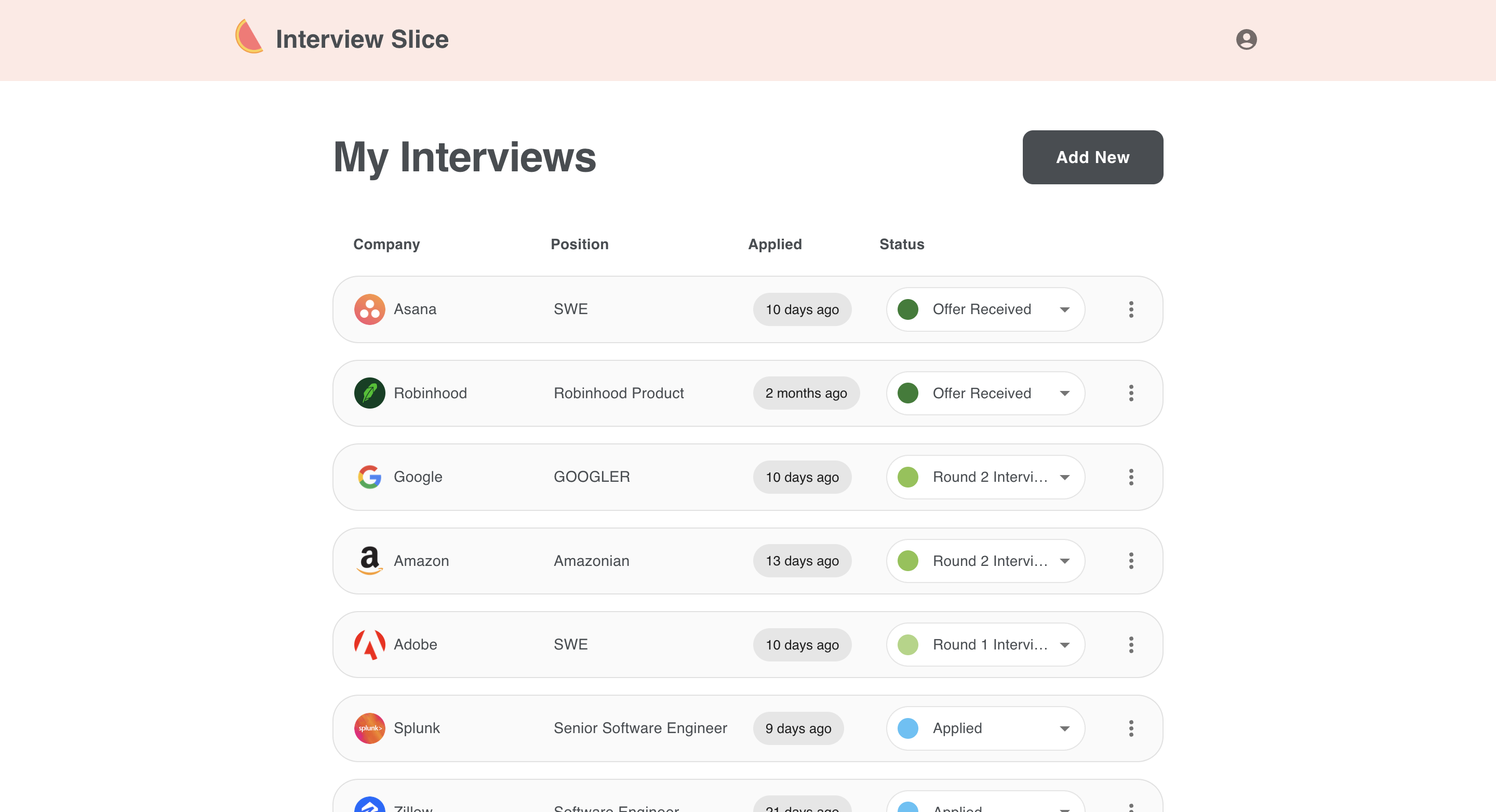Click the Splunk logo icon
Viewport: 1496px width, 812px height.
(x=369, y=728)
